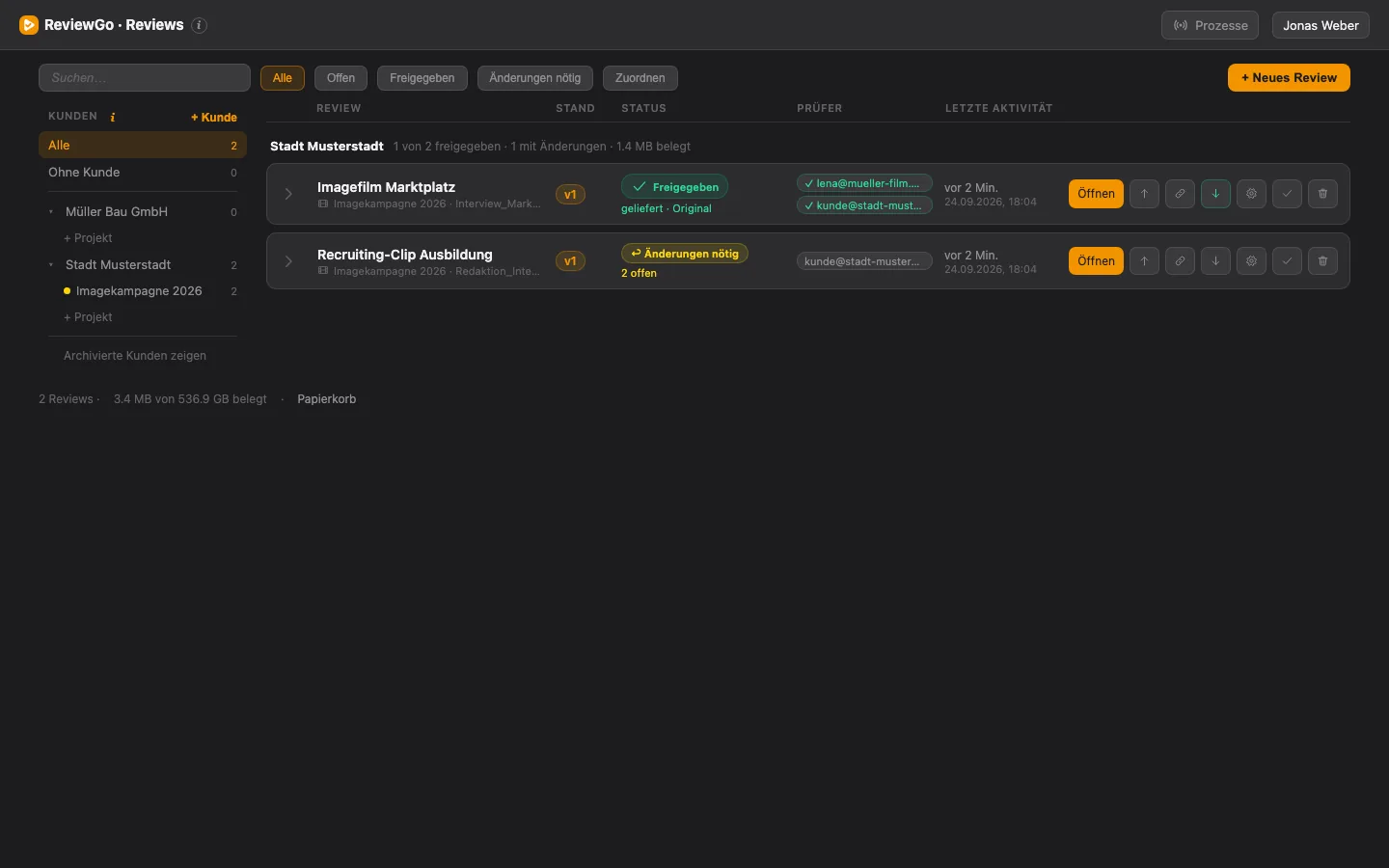Click the up-arrow upload icon for Recruiting-Clip Ausbildung

pos(1144,261)
